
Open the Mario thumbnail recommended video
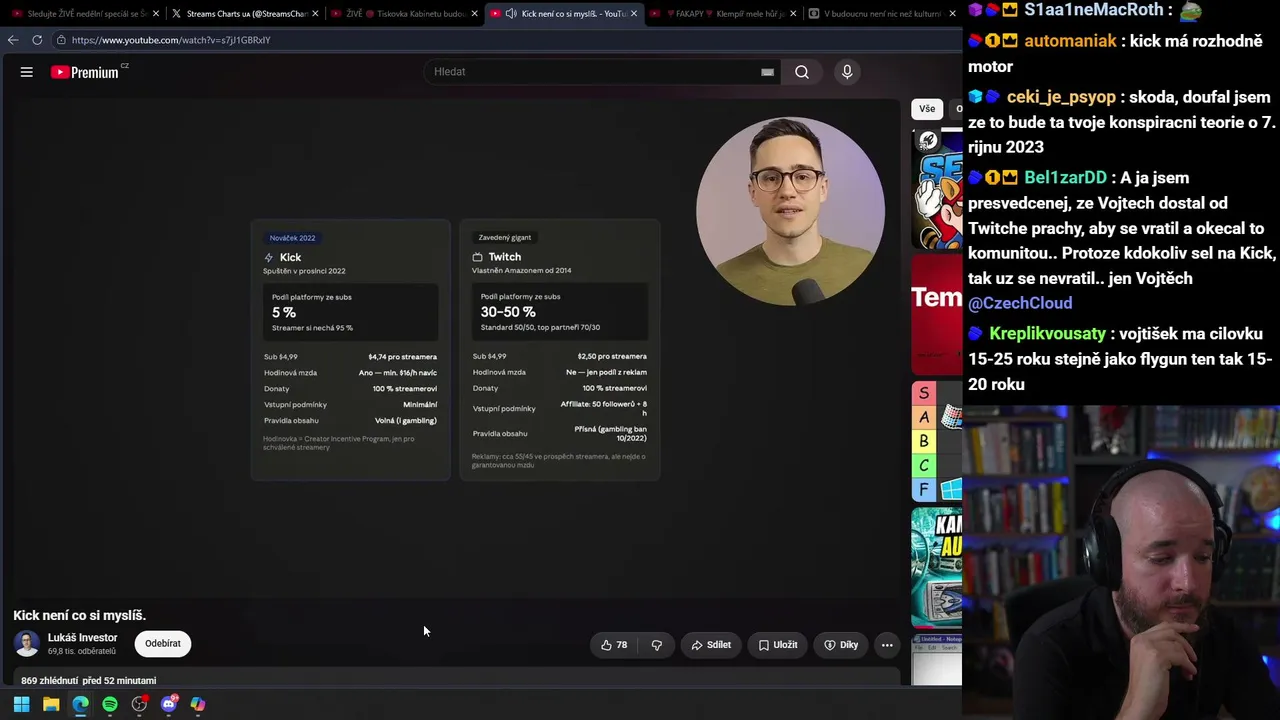[x=937, y=189]
